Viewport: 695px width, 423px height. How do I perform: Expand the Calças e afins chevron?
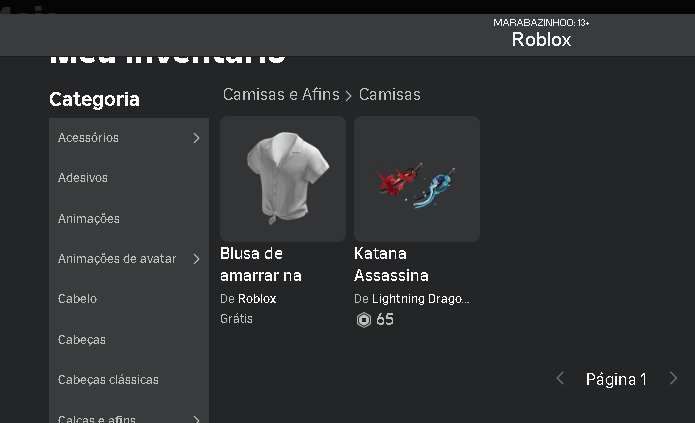pyautogui.click(x=196, y=419)
